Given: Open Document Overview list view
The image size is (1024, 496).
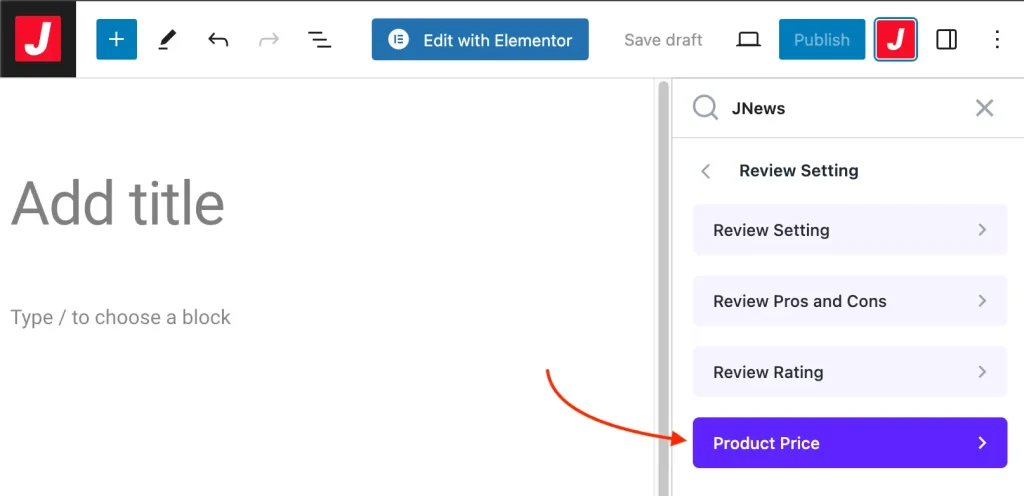Looking at the screenshot, I should (x=319, y=40).
